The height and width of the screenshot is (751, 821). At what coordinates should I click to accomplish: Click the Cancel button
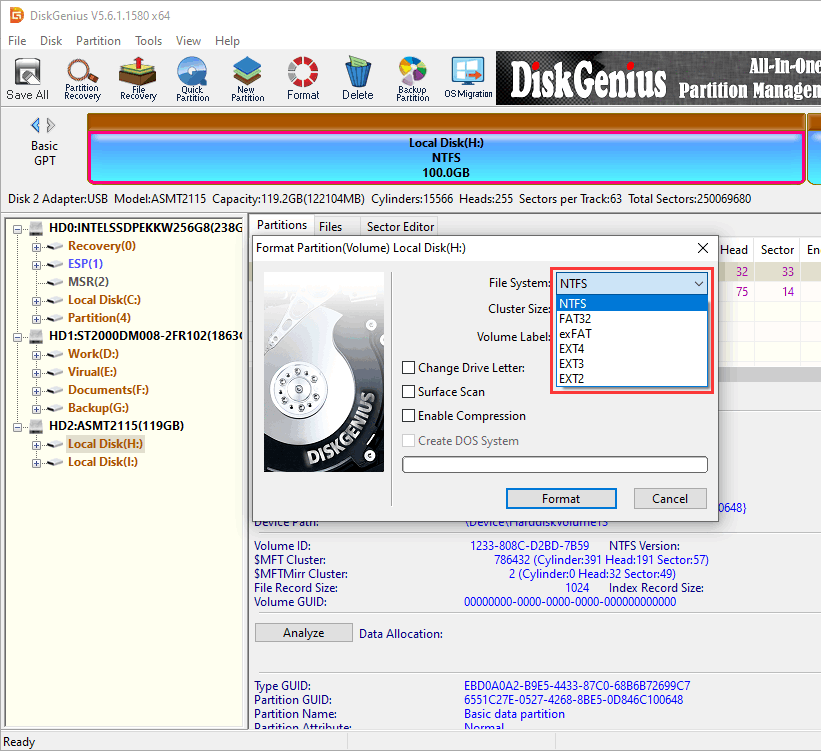coord(669,499)
